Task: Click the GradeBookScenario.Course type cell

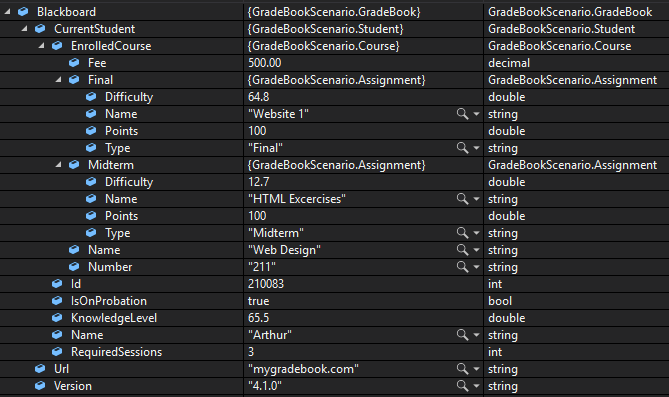Action: coord(560,46)
